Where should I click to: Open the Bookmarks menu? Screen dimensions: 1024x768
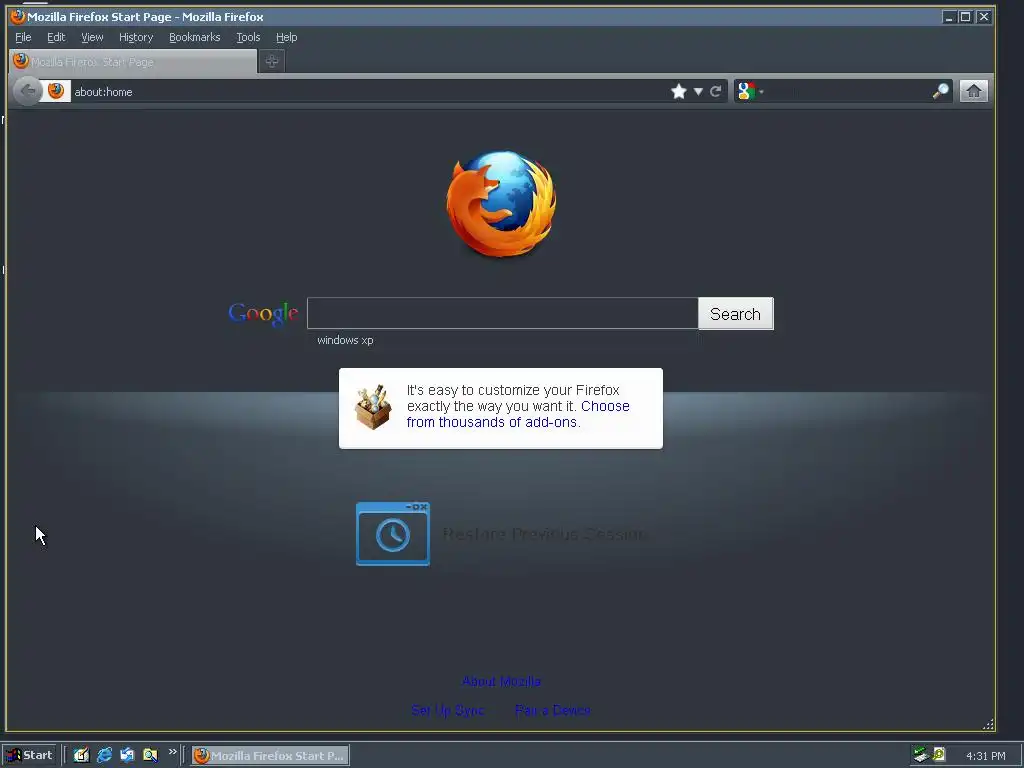coord(195,37)
